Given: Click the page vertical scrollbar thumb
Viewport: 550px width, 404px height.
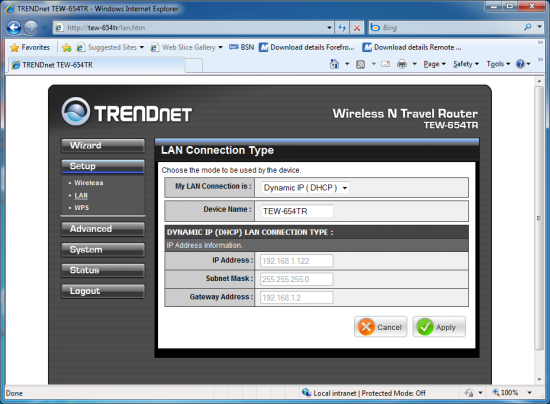Looking at the screenshot, I should click(539, 218).
